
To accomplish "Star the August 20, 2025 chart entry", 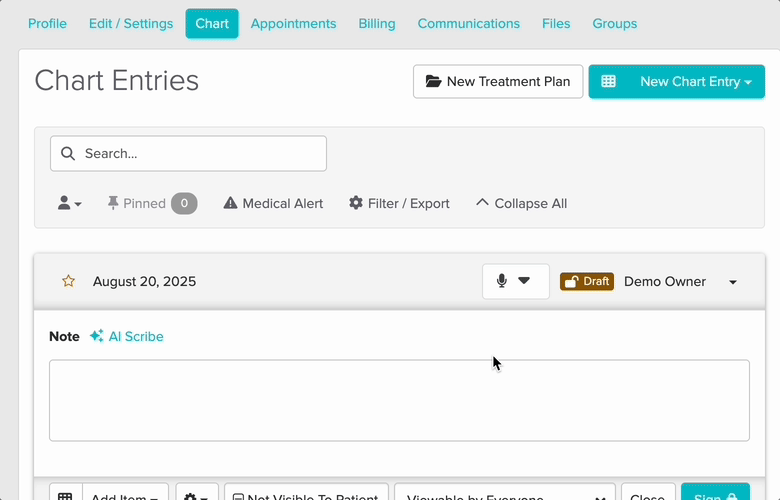I will click(x=68, y=281).
